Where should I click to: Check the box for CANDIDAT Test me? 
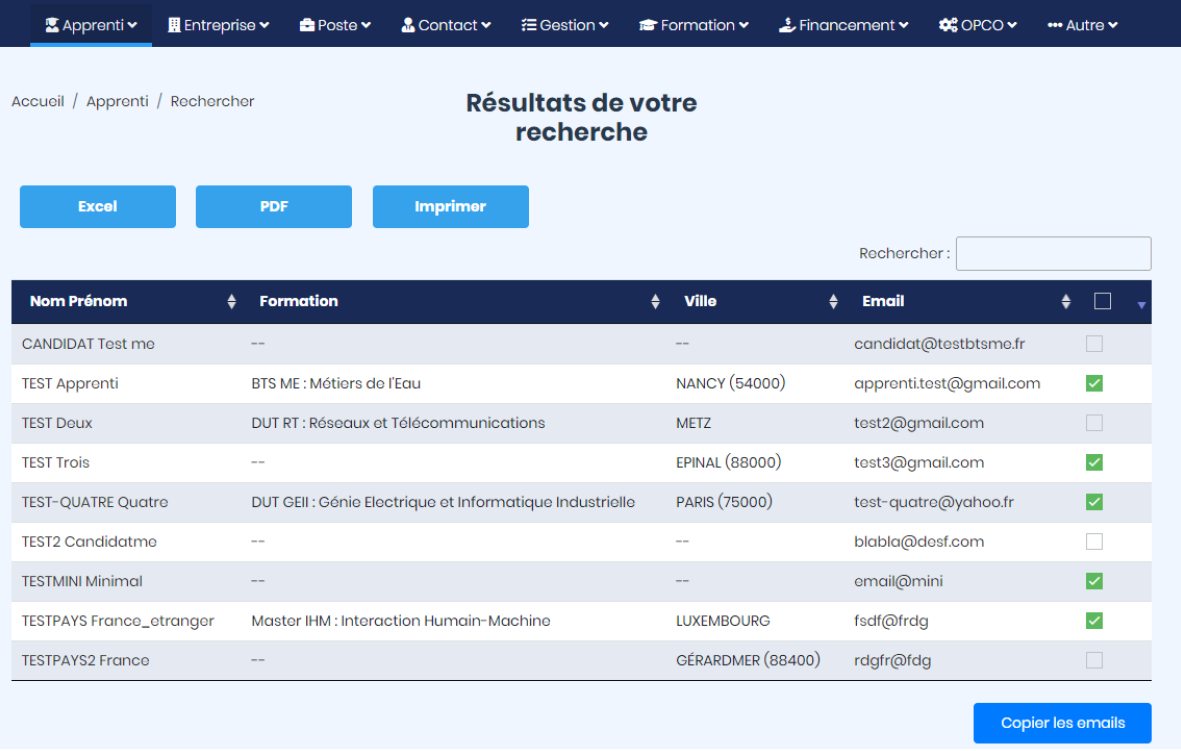(x=1094, y=344)
